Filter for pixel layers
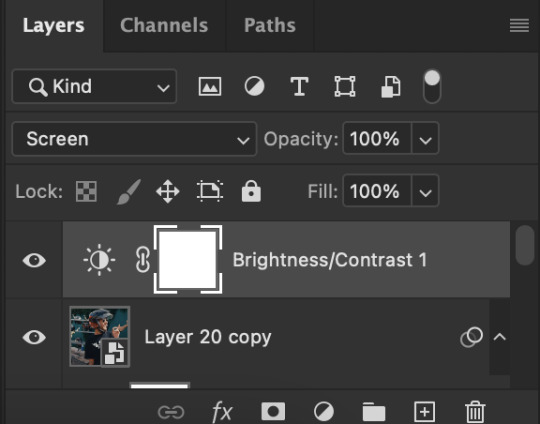 point(210,86)
